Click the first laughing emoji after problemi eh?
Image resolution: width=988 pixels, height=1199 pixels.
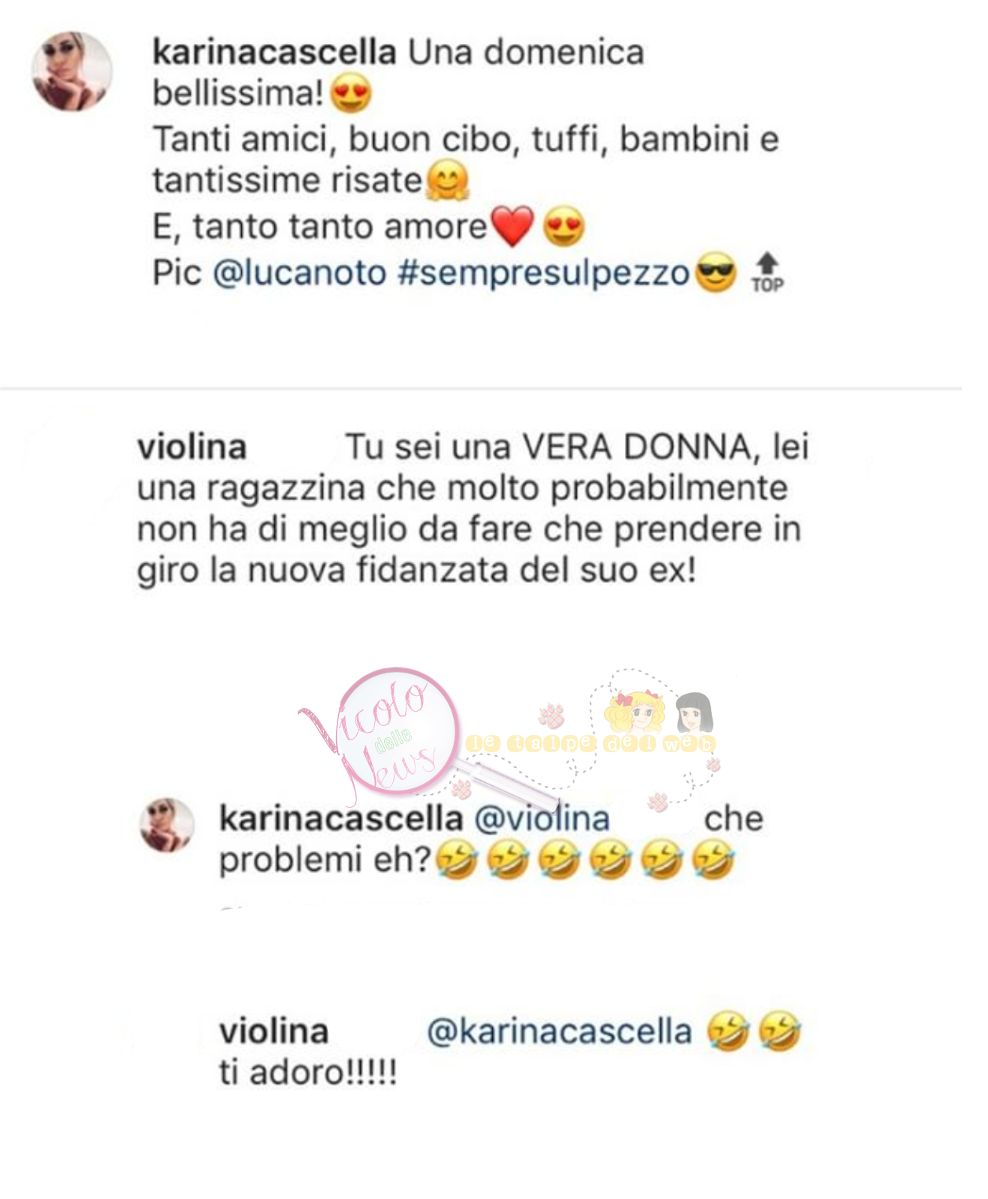[x=457, y=860]
